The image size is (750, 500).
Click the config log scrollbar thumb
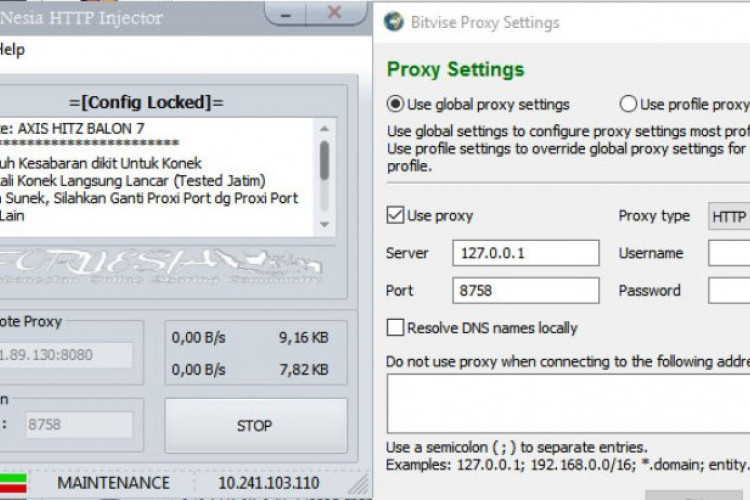tap(324, 160)
